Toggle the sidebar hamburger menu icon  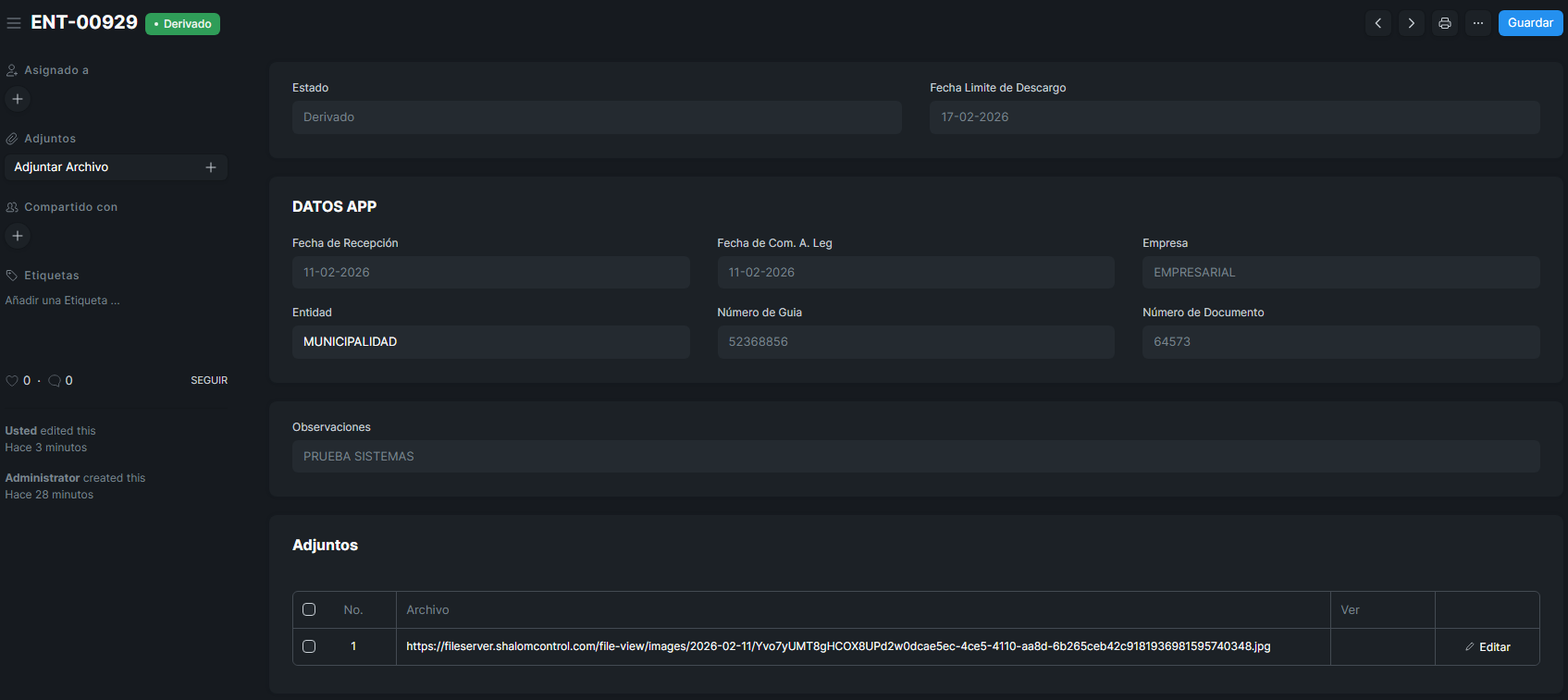click(x=14, y=23)
